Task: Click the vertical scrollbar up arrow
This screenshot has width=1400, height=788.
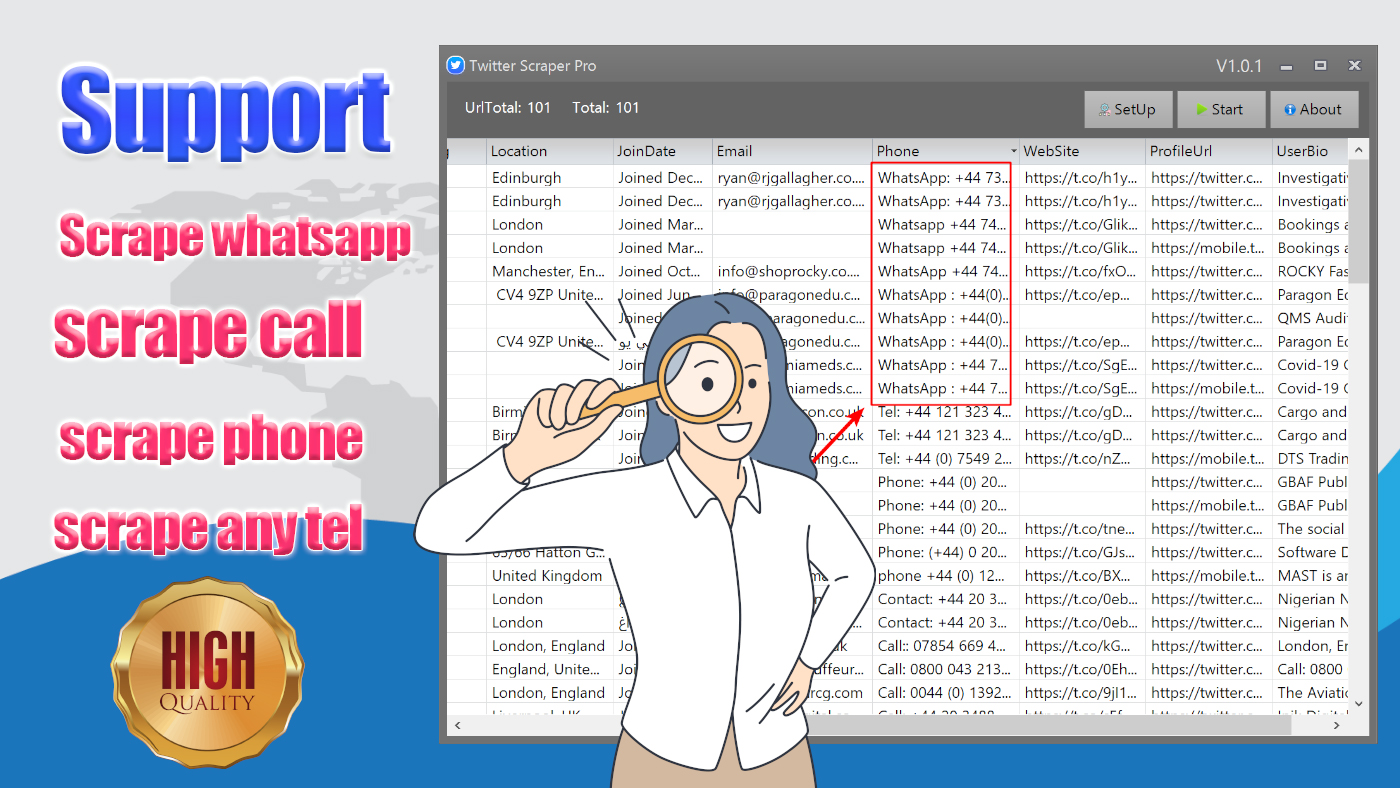Action: pos(1358,151)
